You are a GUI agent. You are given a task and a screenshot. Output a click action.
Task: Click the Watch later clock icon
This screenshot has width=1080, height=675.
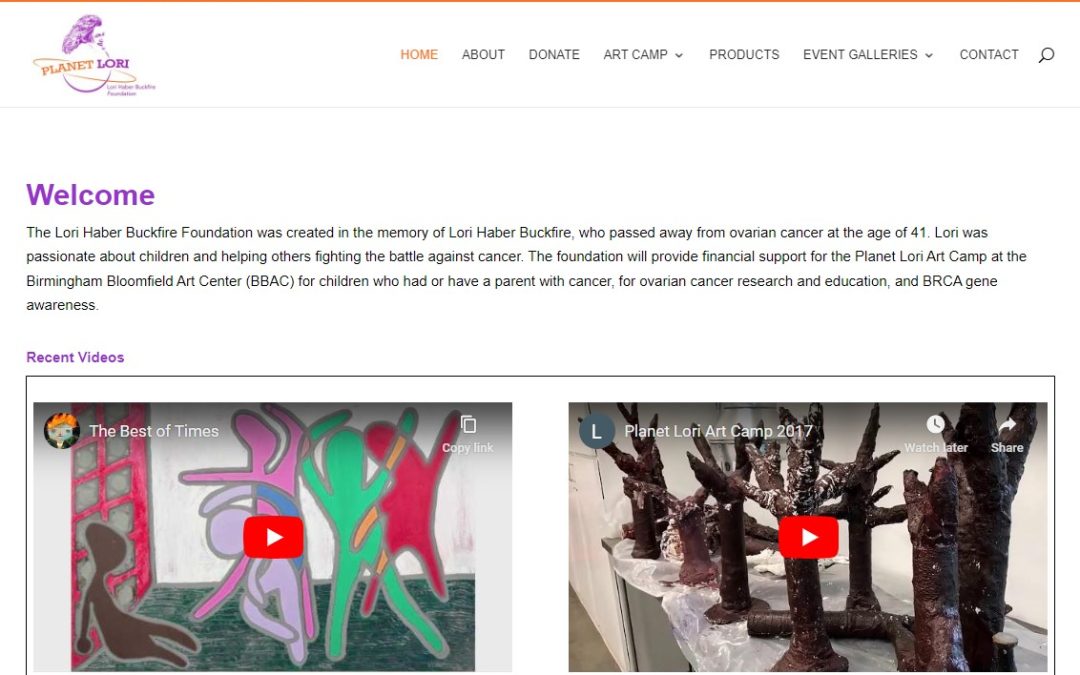tap(935, 424)
